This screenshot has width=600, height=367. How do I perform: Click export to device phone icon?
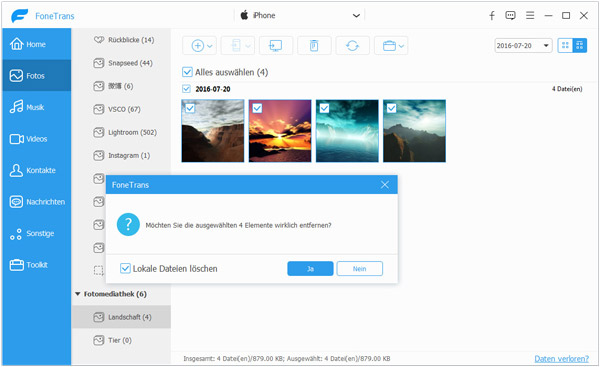[x=236, y=46]
